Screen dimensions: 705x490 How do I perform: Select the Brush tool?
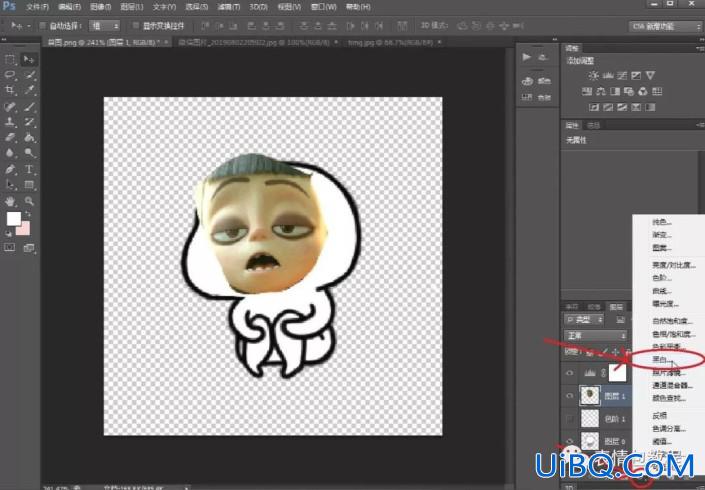pyautogui.click(x=29, y=107)
